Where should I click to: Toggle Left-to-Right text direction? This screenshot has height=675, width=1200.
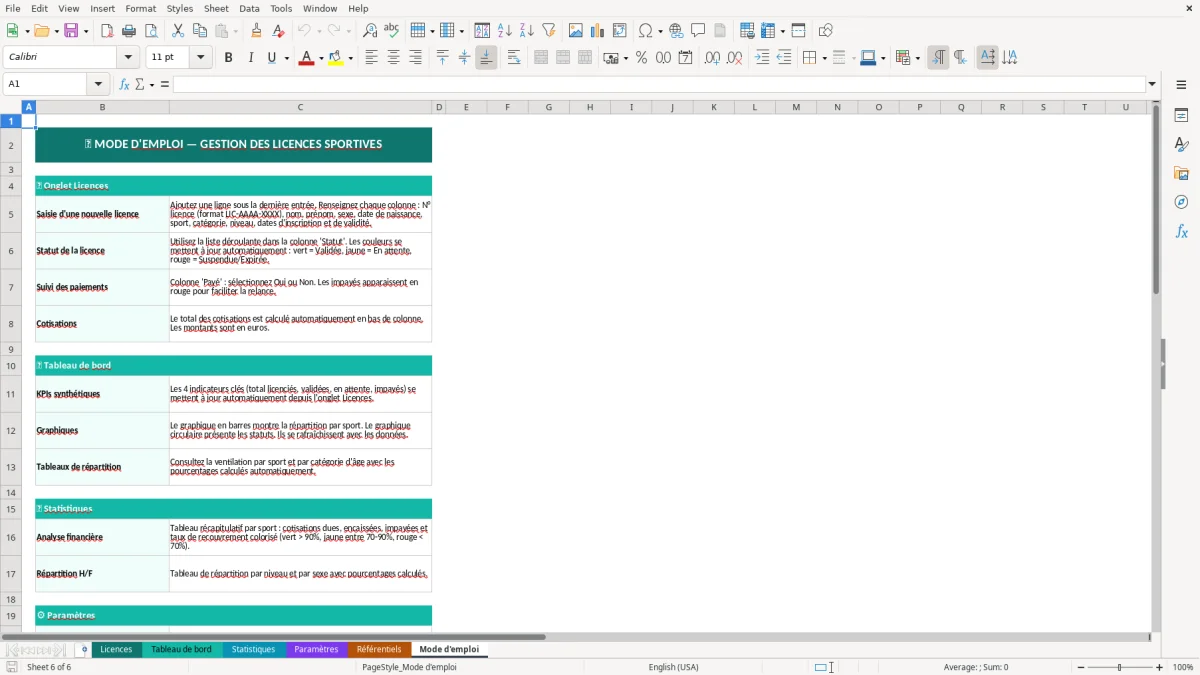coord(938,58)
